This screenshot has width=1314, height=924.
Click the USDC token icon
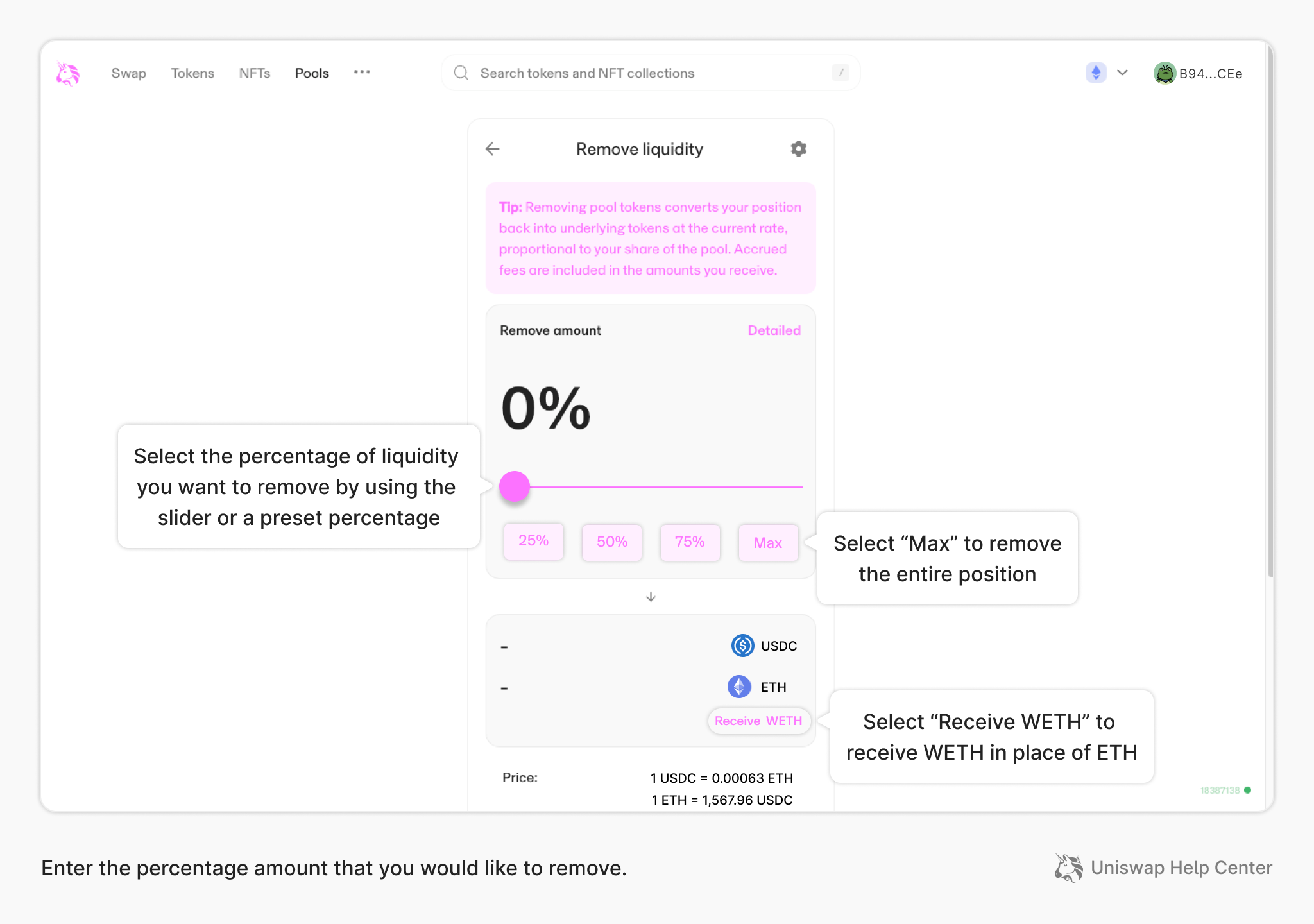[x=742, y=646]
